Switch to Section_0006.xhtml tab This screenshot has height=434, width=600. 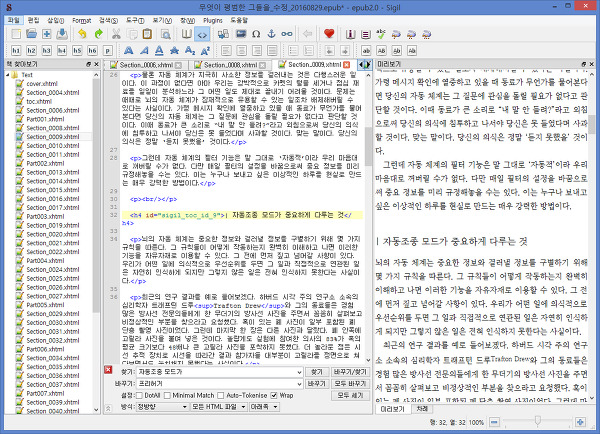click(x=146, y=65)
